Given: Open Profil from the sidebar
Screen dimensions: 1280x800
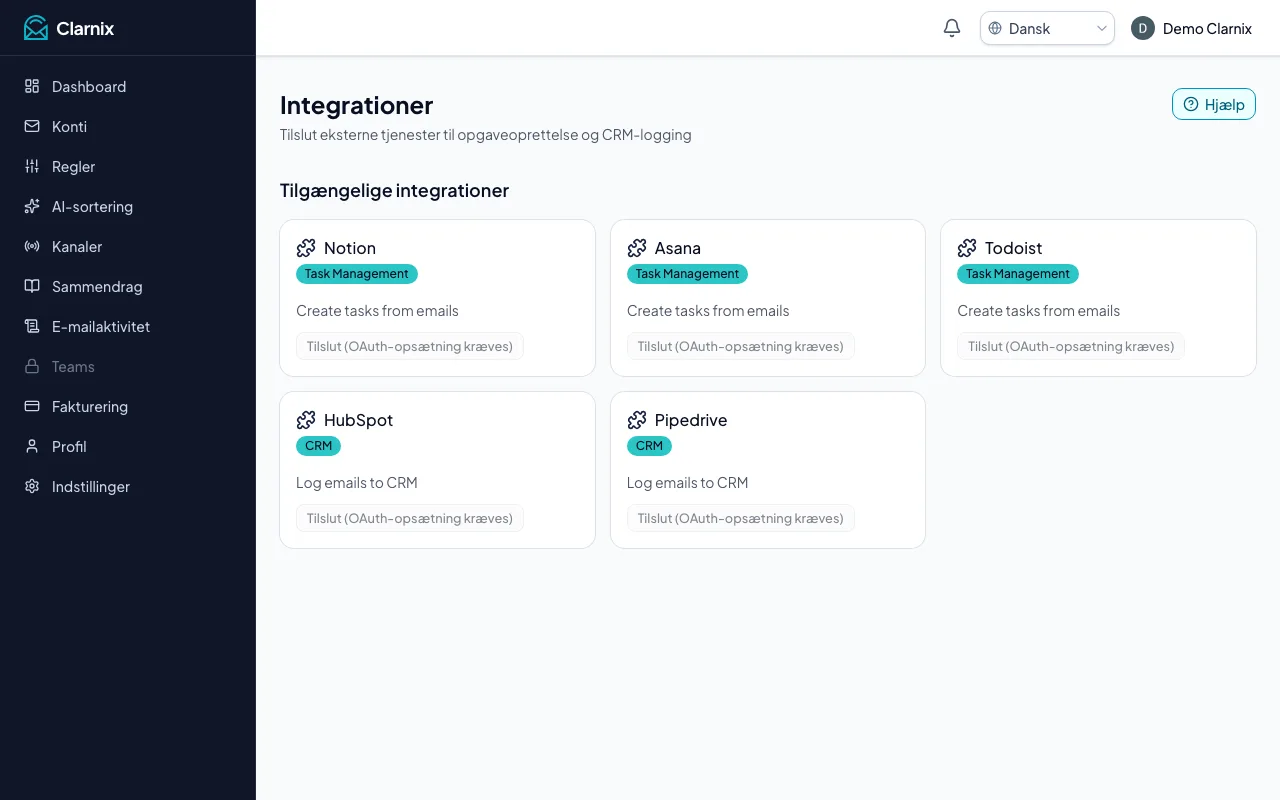Looking at the screenshot, I should click(x=128, y=446).
